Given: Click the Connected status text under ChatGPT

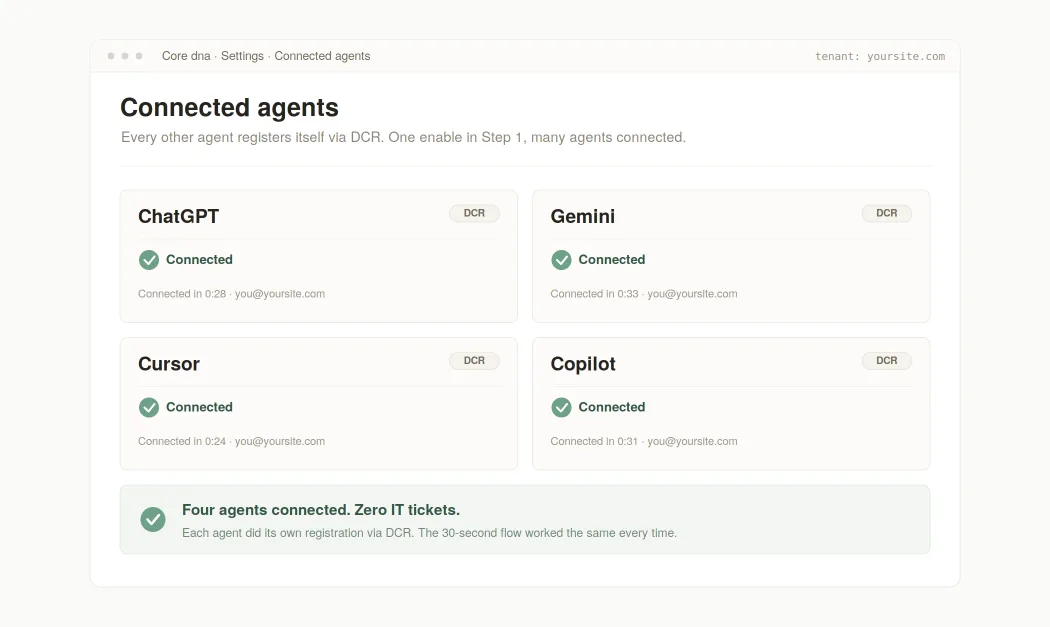Looking at the screenshot, I should pos(200,260).
